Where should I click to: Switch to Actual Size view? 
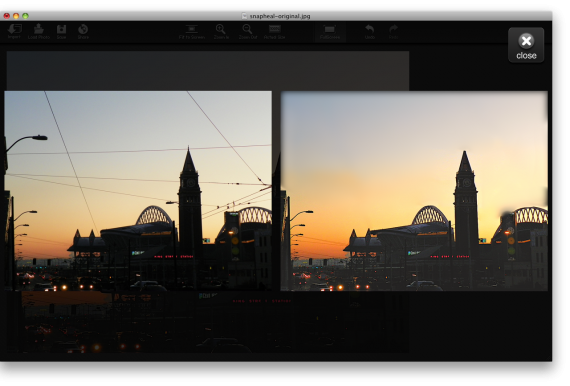(274, 32)
